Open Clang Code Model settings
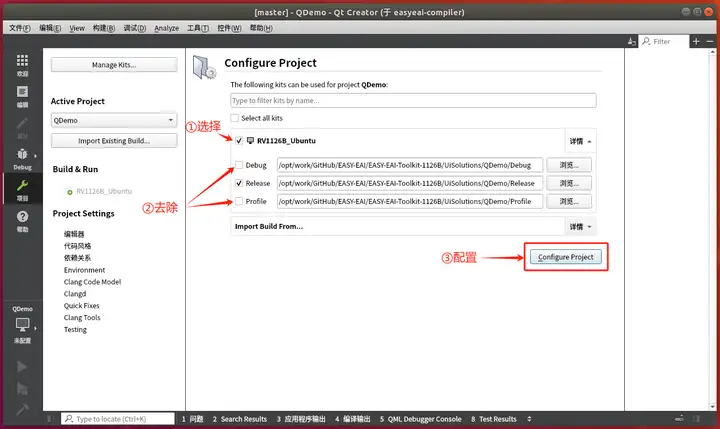 pyautogui.click(x=92, y=282)
